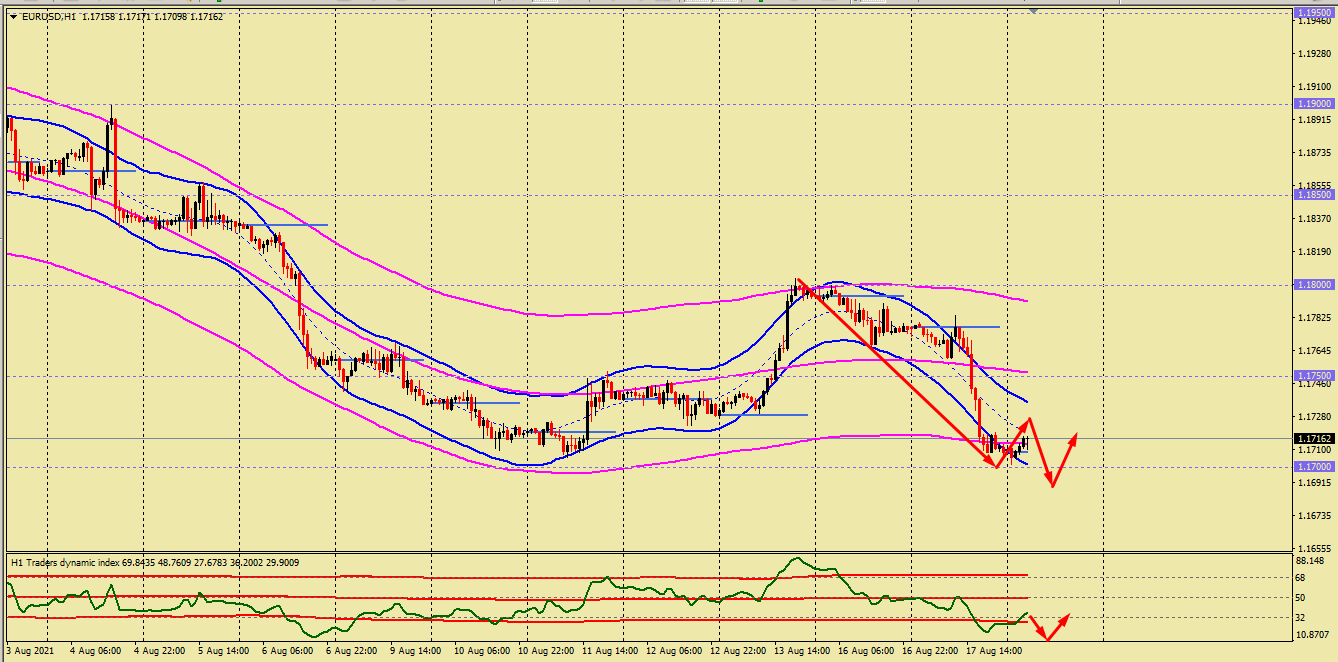Screen dimensions: 1338x662
Task: Select the 1.17500 level label on price axis
Action: 1314,376
